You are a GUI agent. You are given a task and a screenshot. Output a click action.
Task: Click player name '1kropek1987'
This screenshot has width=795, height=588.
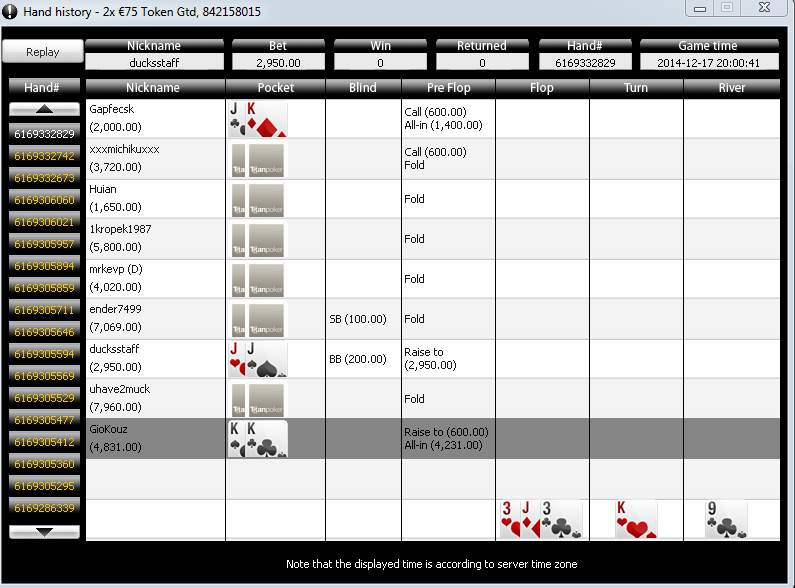coord(120,229)
